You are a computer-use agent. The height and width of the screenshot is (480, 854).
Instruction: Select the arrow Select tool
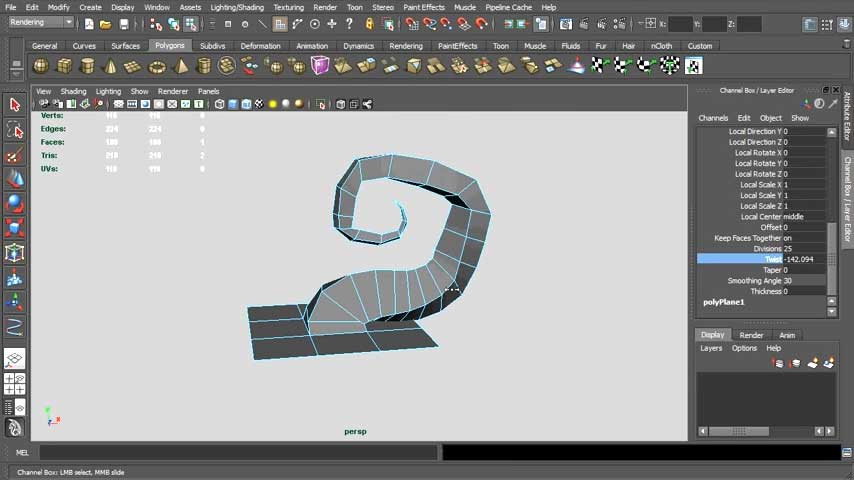(15, 105)
